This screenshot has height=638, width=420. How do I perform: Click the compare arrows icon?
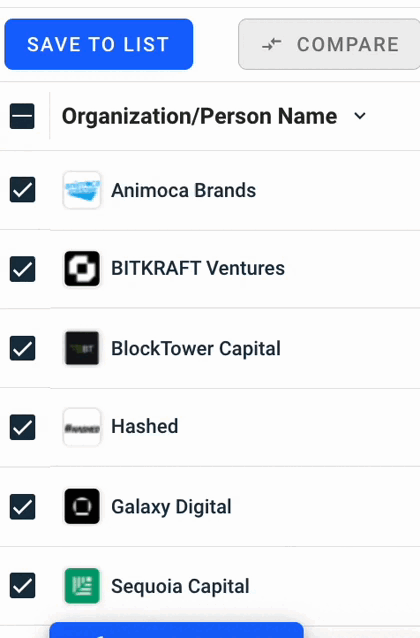(x=272, y=44)
